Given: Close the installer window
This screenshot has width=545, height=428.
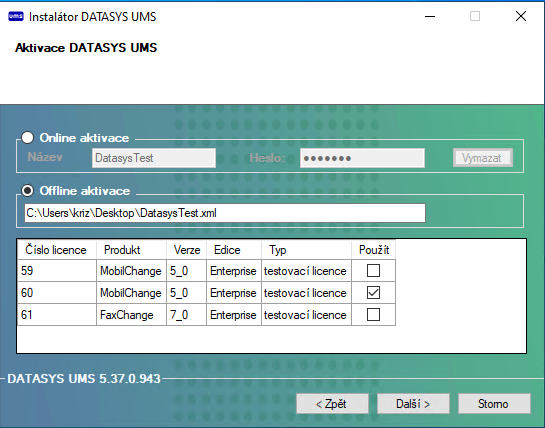Looking at the screenshot, I should pyautogui.click(x=521, y=16).
